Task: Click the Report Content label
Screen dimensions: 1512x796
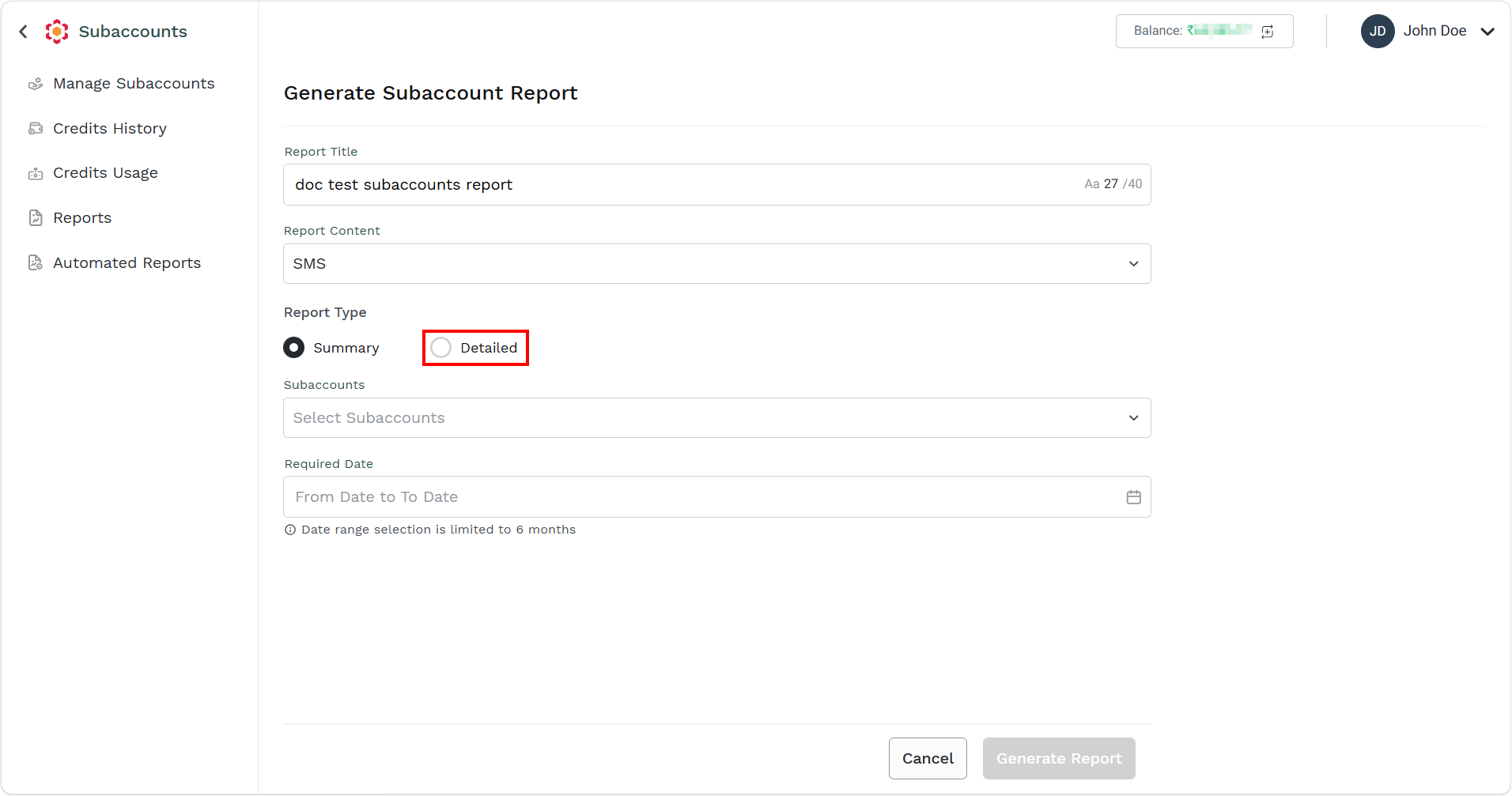Action: [x=331, y=231]
